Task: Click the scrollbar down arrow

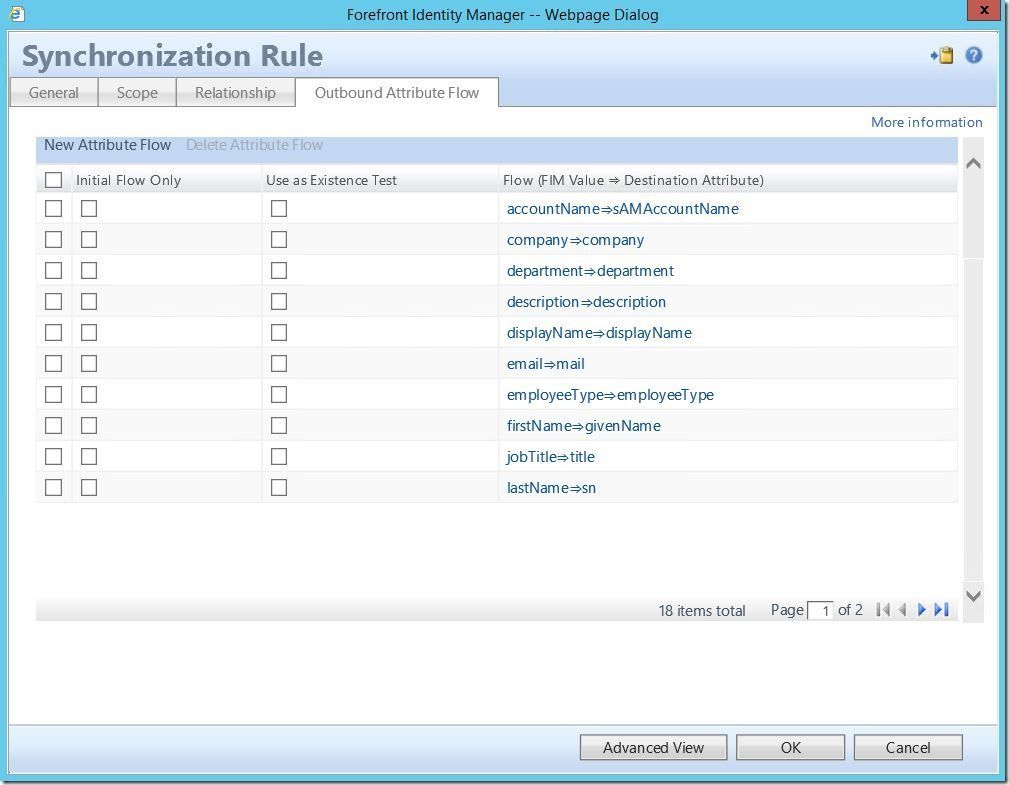Action: coord(974,596)
